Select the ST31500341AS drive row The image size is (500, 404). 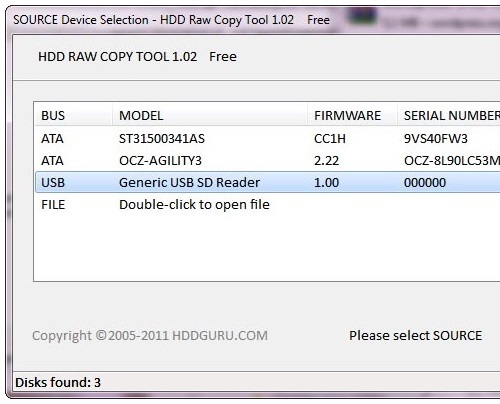tap(268, 138)
